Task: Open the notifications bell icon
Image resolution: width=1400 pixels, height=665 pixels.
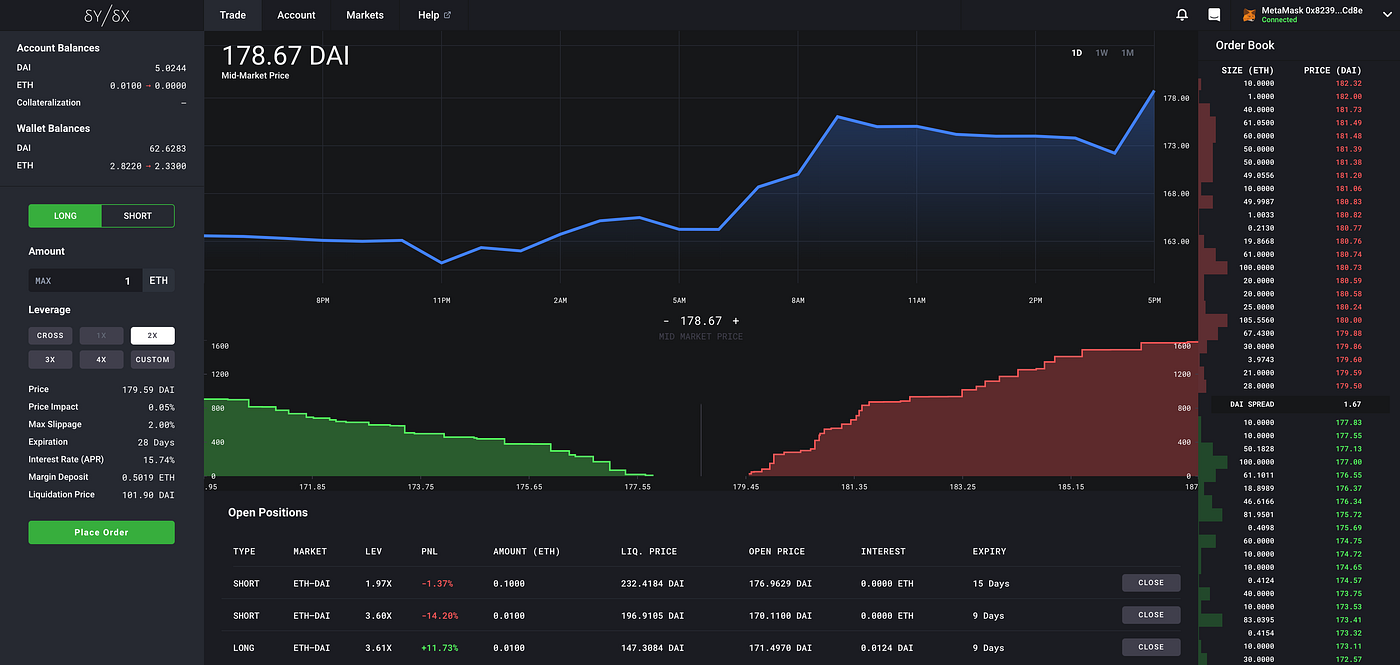Action: [1182, 15]
